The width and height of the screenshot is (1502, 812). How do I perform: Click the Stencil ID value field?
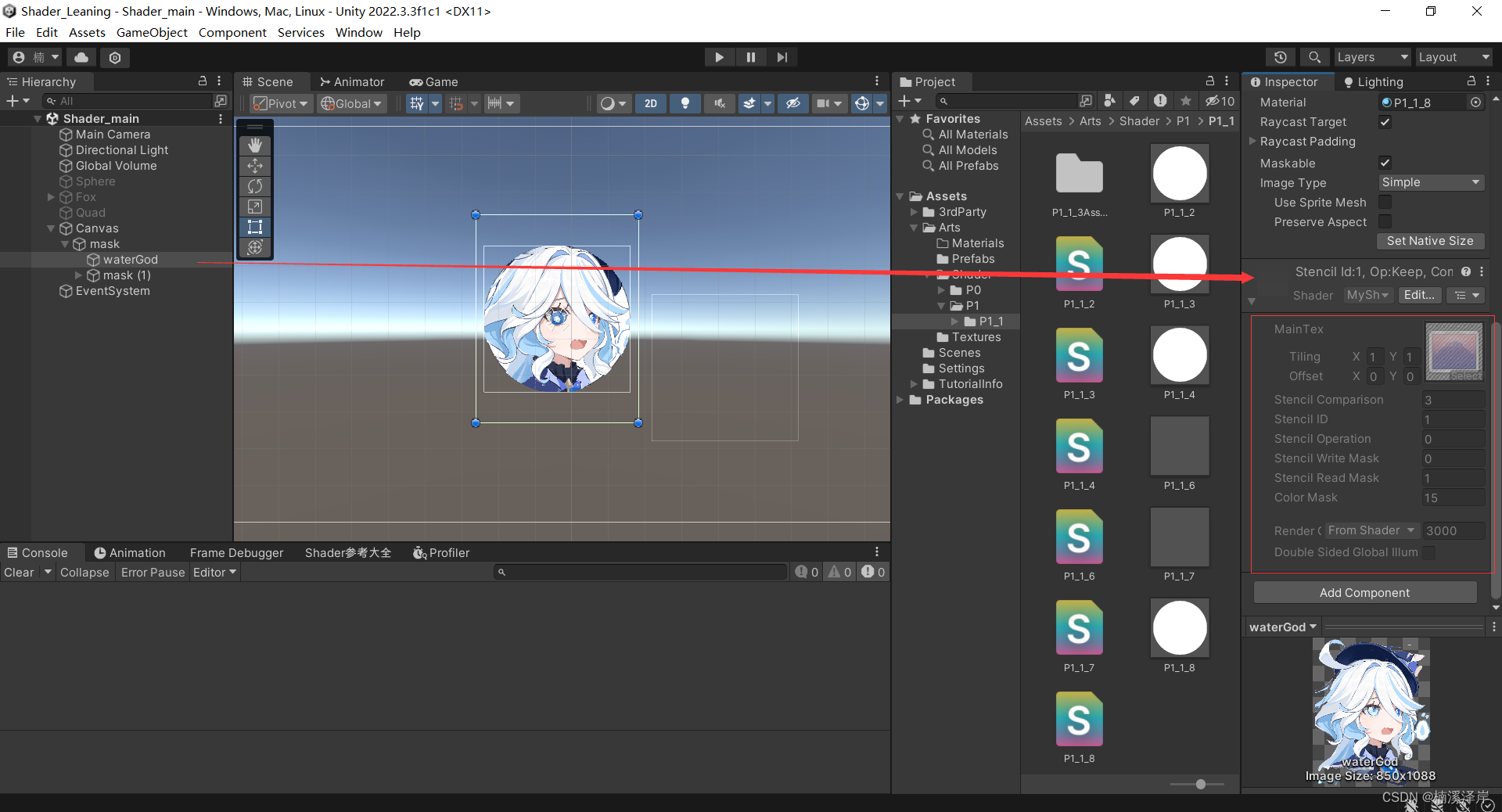point(1453,419)
